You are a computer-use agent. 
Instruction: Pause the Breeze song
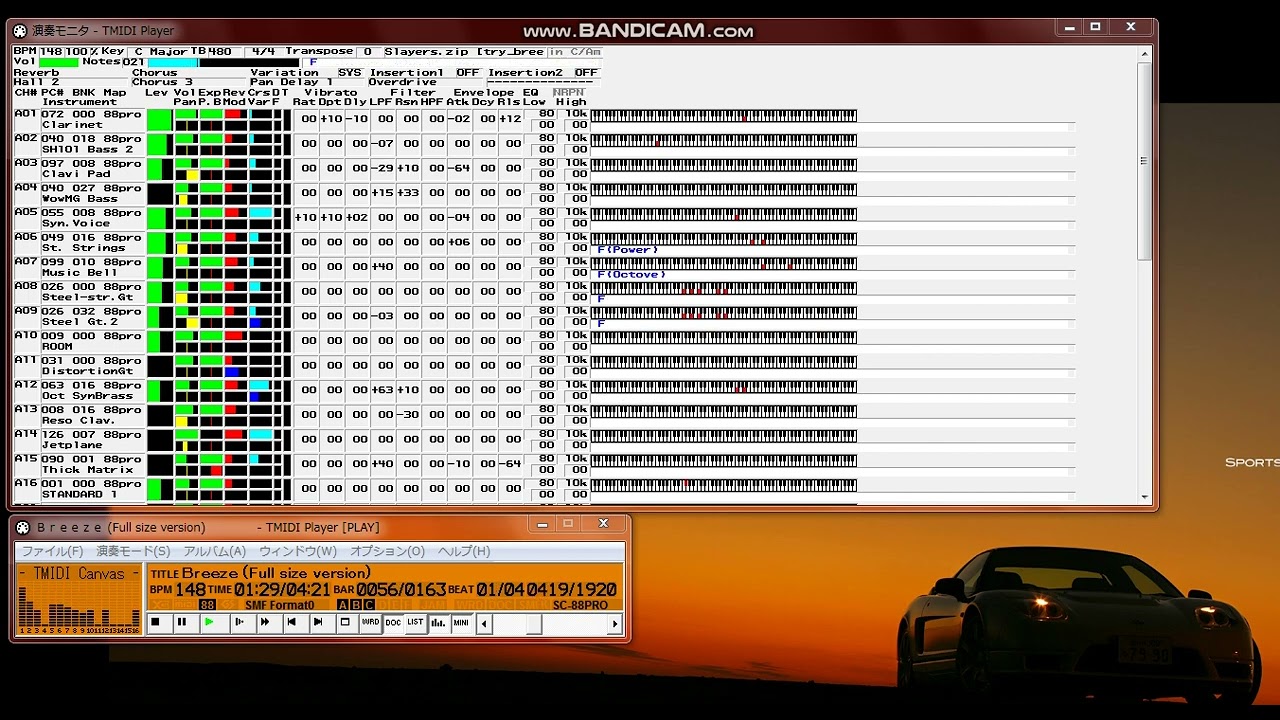tap(181, 622)
